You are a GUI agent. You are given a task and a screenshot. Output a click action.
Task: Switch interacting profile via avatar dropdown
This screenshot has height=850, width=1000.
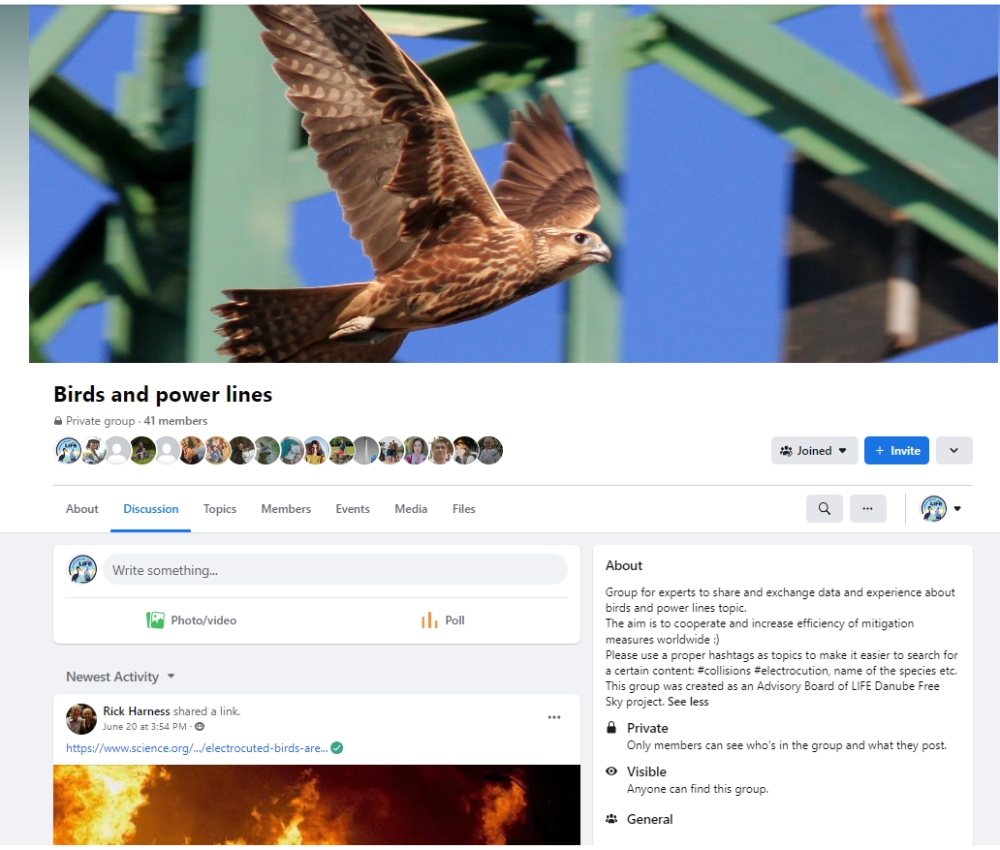(941, 509)
